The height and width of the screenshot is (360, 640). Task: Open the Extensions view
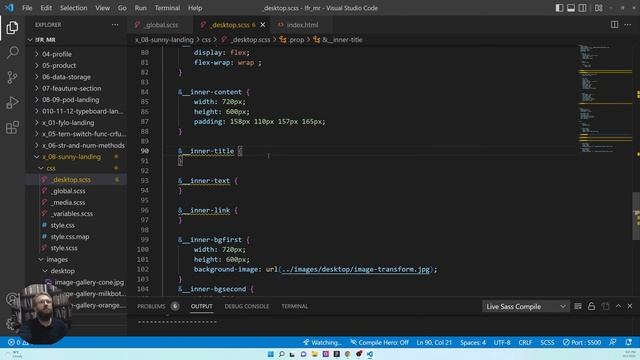12,127
